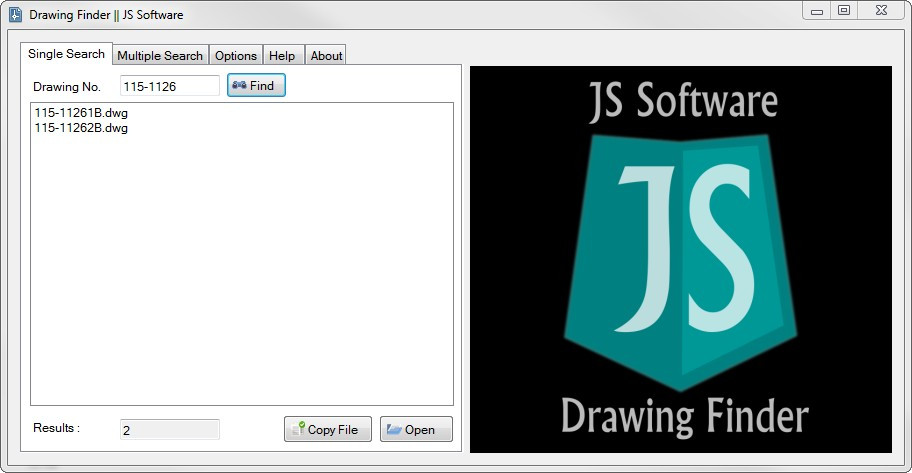The height and width of the screenshot is (473, 912).
Task: Select 115-11262B.dwg in the results list
Action: [x=81, y=128]
